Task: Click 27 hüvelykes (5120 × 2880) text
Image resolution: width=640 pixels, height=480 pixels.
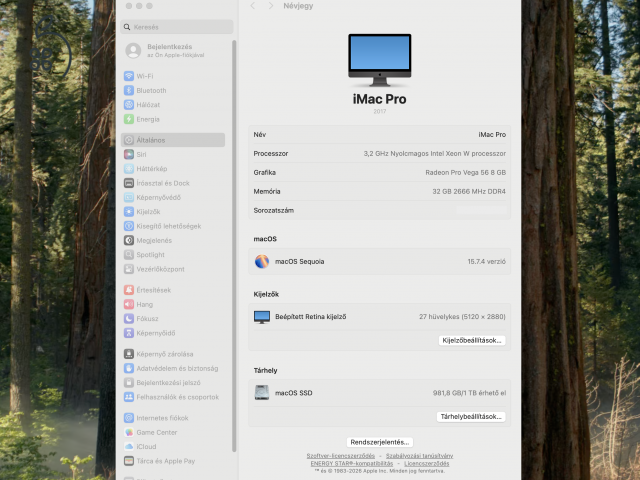Action: tap(462, 317)
